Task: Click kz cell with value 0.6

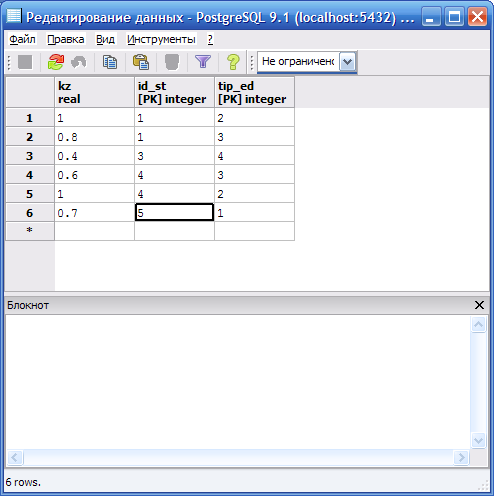Action: (94, 175)
